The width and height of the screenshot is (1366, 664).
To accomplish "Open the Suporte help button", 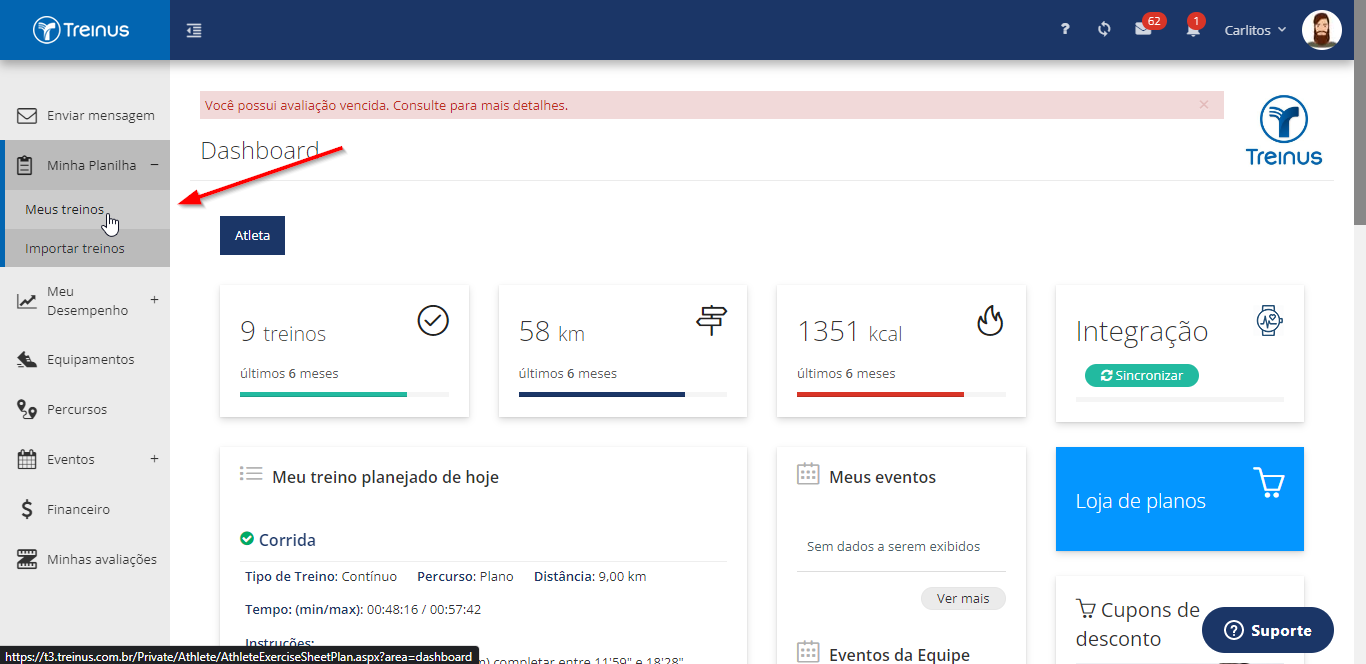I will [x=1268, y=630].
